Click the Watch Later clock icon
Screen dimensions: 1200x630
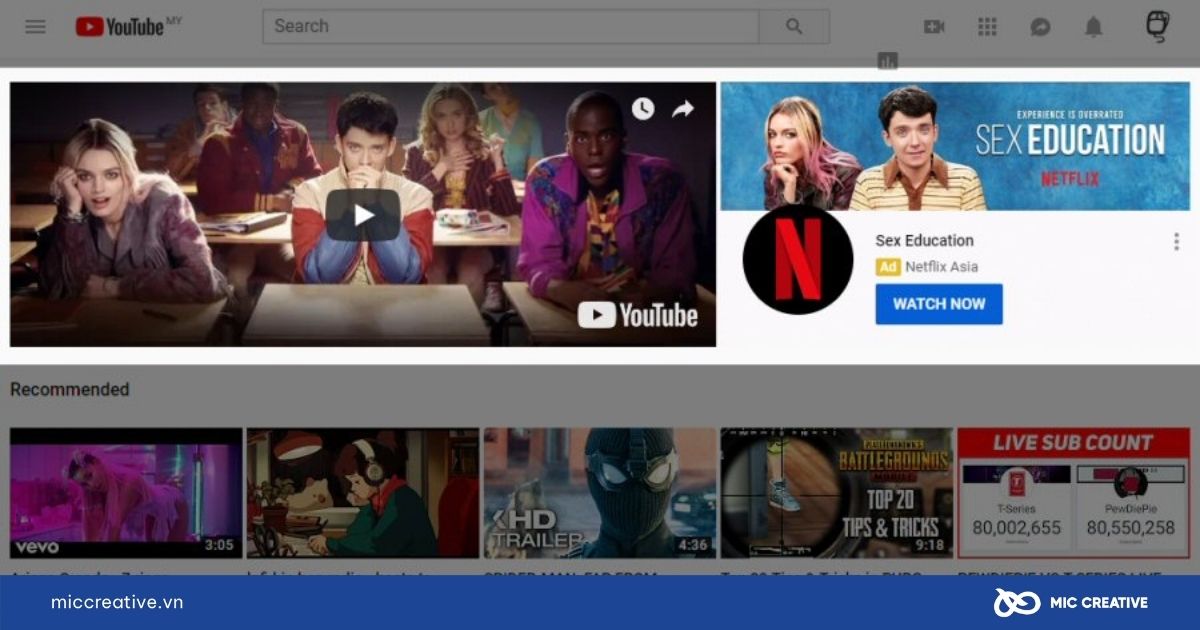[642, 109]
